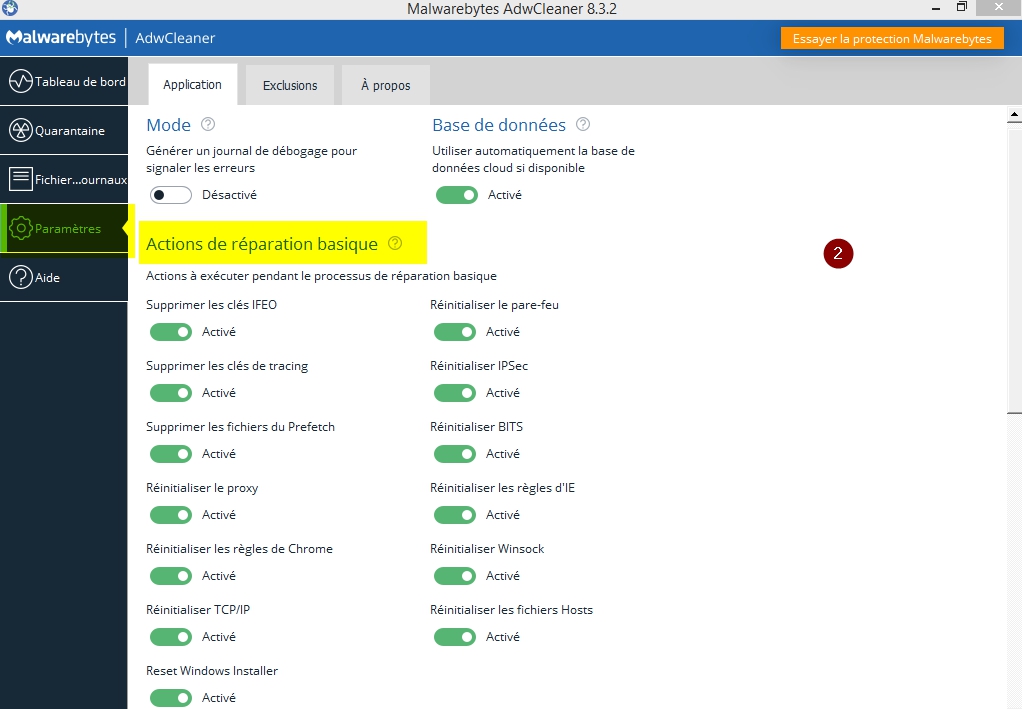Screen dimensions: 1022x709
Task: Minimize the AdwCleaner window
Action: [x=936, y=8]
